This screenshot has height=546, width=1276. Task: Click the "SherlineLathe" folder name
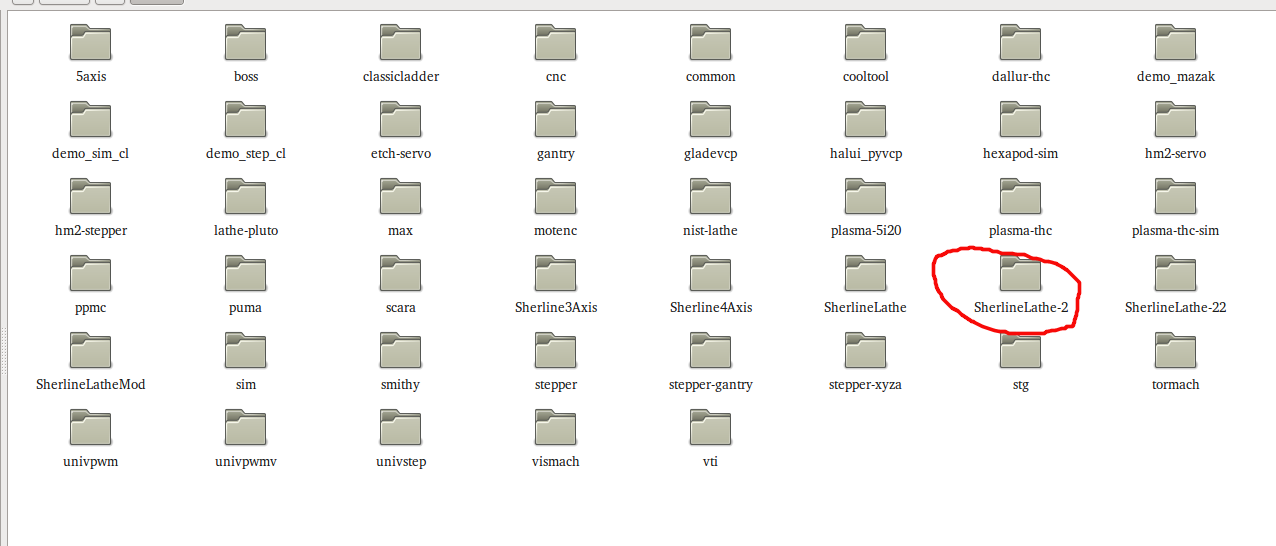[865, 307]
